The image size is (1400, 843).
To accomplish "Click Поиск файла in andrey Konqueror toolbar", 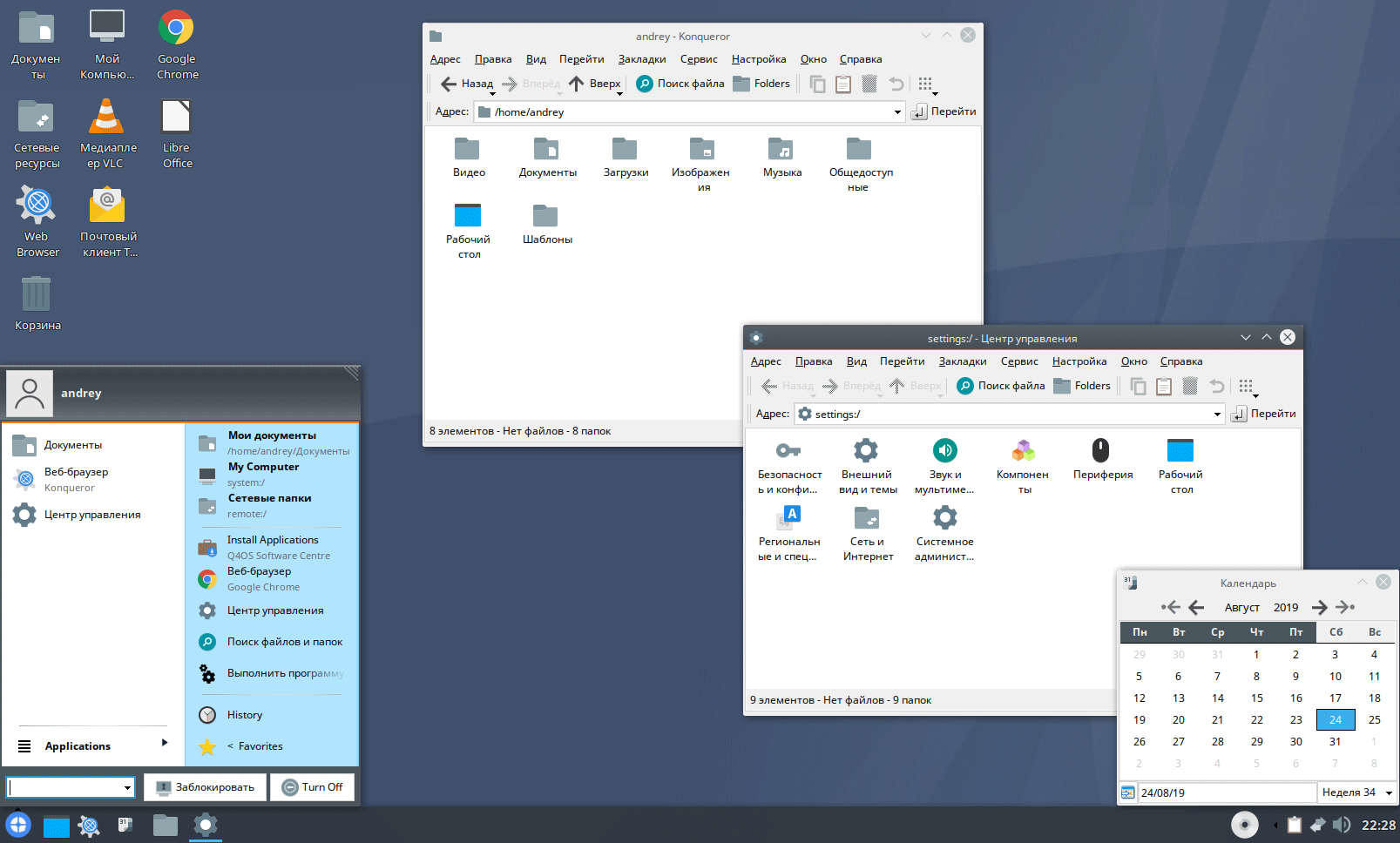I will 680,84.
